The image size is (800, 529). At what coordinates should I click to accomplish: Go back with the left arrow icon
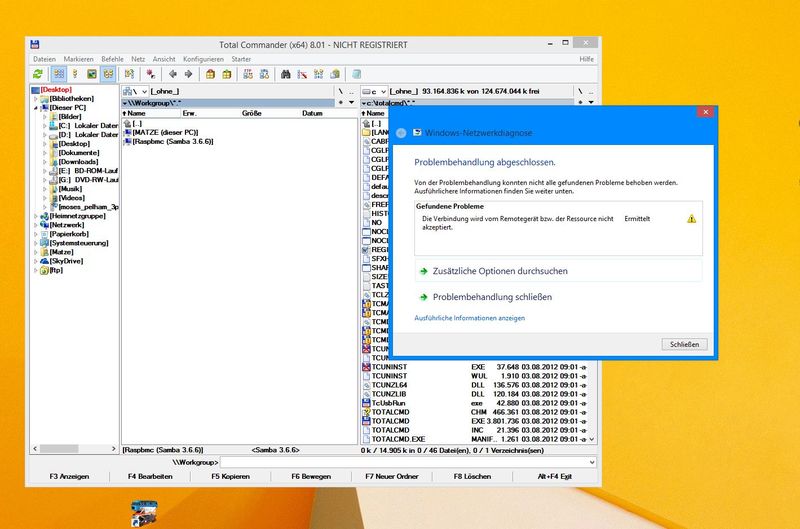(172, 74)
